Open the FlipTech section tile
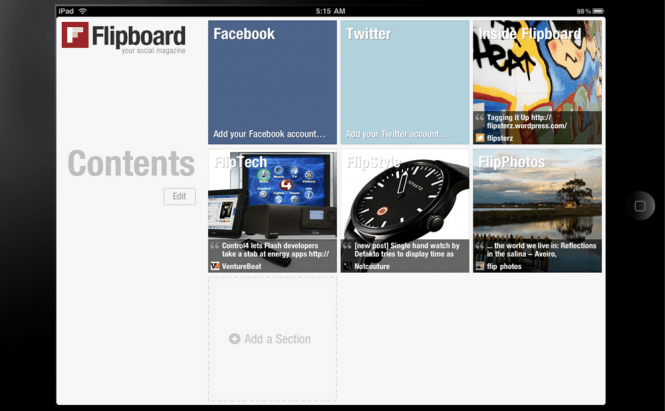This screenshot has width=665, height=411. tap(272, 210)
